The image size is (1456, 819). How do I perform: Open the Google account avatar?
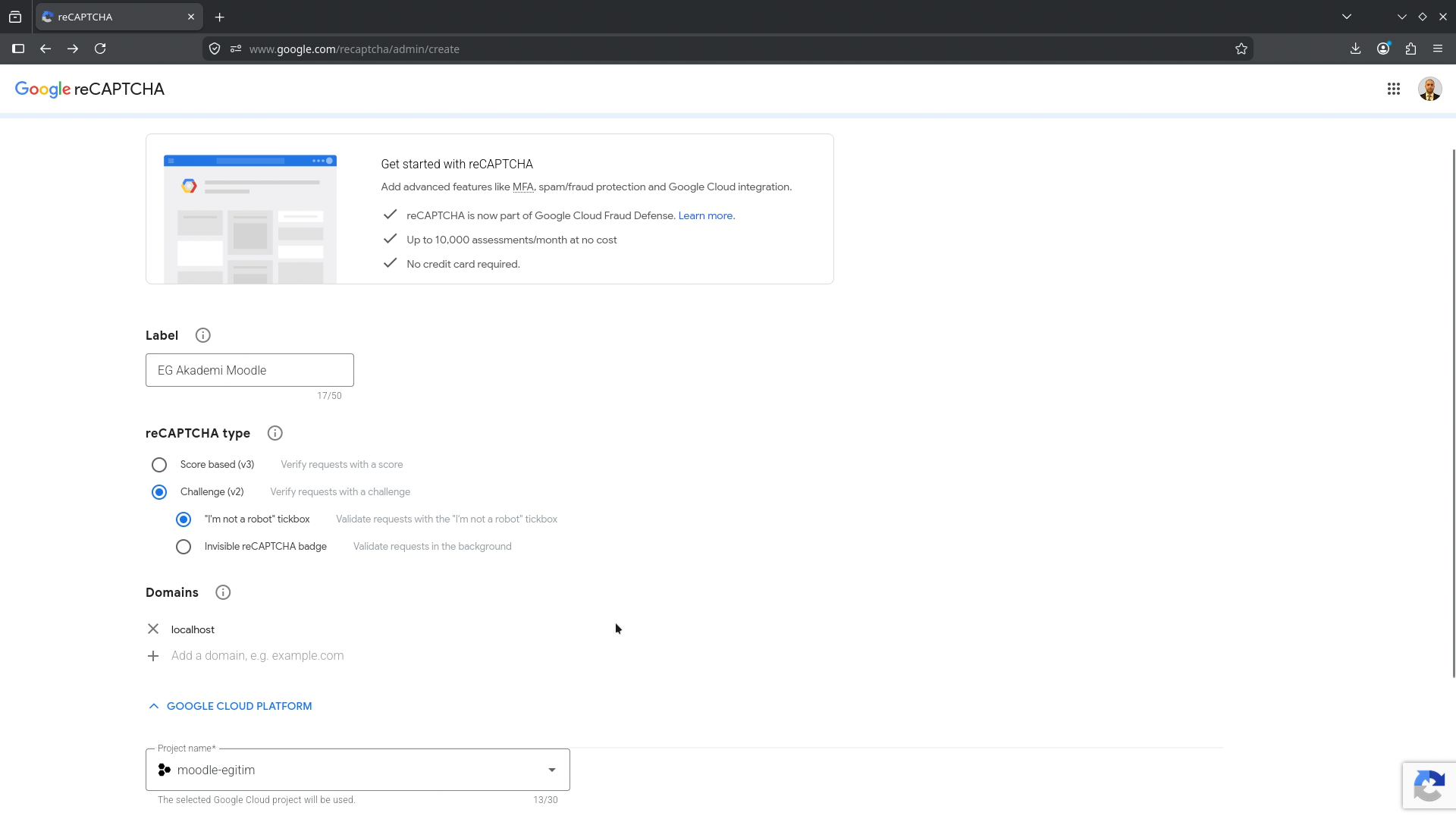pyautogui.click(x=1429, y=89)
